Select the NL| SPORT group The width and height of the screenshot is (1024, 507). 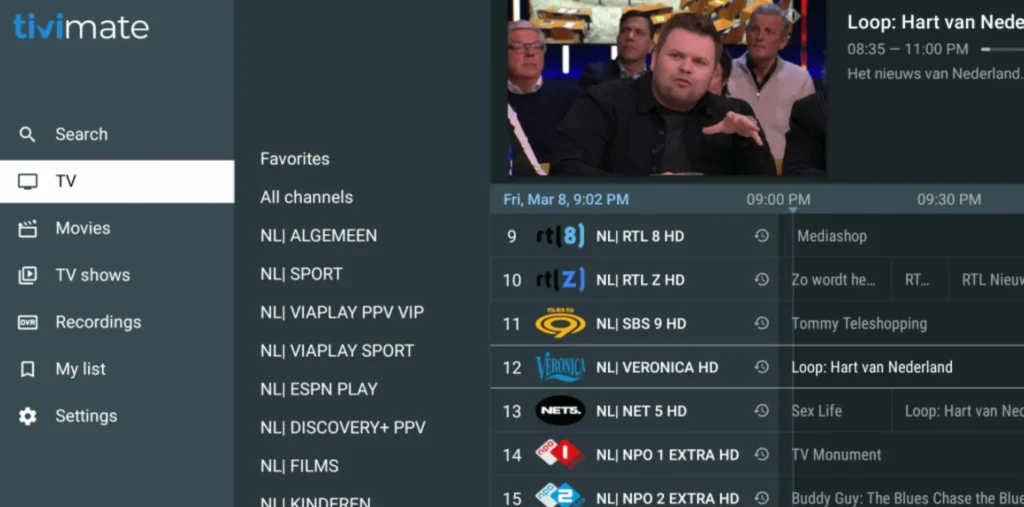tap(301, 274)
